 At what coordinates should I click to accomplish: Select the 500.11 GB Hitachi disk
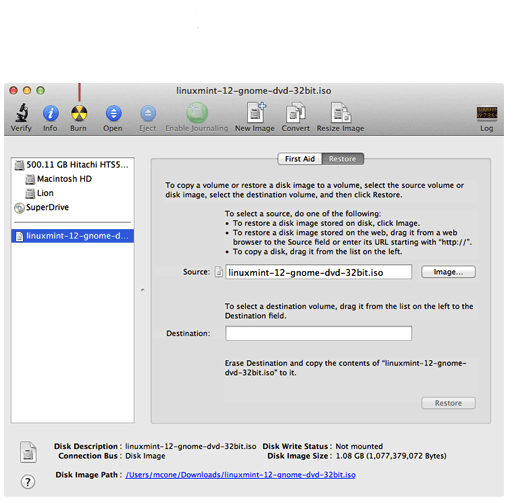click(x=72, y=165)
